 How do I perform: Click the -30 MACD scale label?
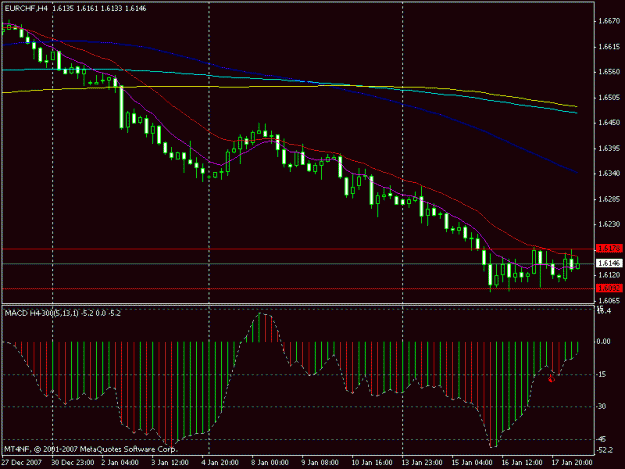[x=601, y=406]
